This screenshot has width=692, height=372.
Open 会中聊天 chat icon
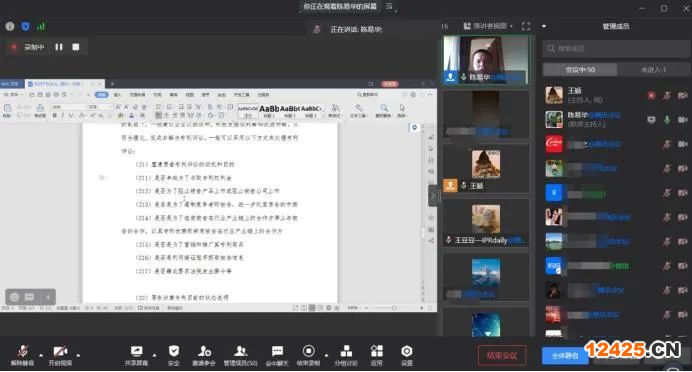(277, 356)
